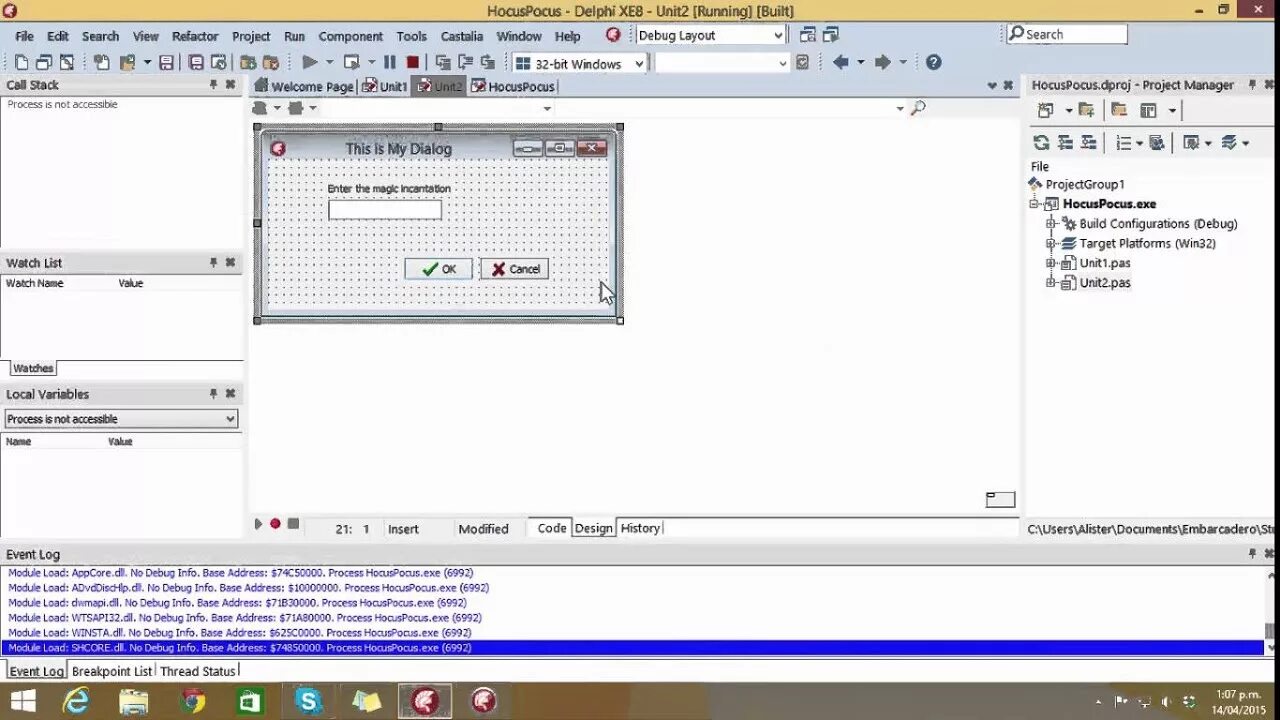The height and width of the screenshot is (720, 1280).
Task: Open Local Variables process dropdown
Action: [230, 419]
